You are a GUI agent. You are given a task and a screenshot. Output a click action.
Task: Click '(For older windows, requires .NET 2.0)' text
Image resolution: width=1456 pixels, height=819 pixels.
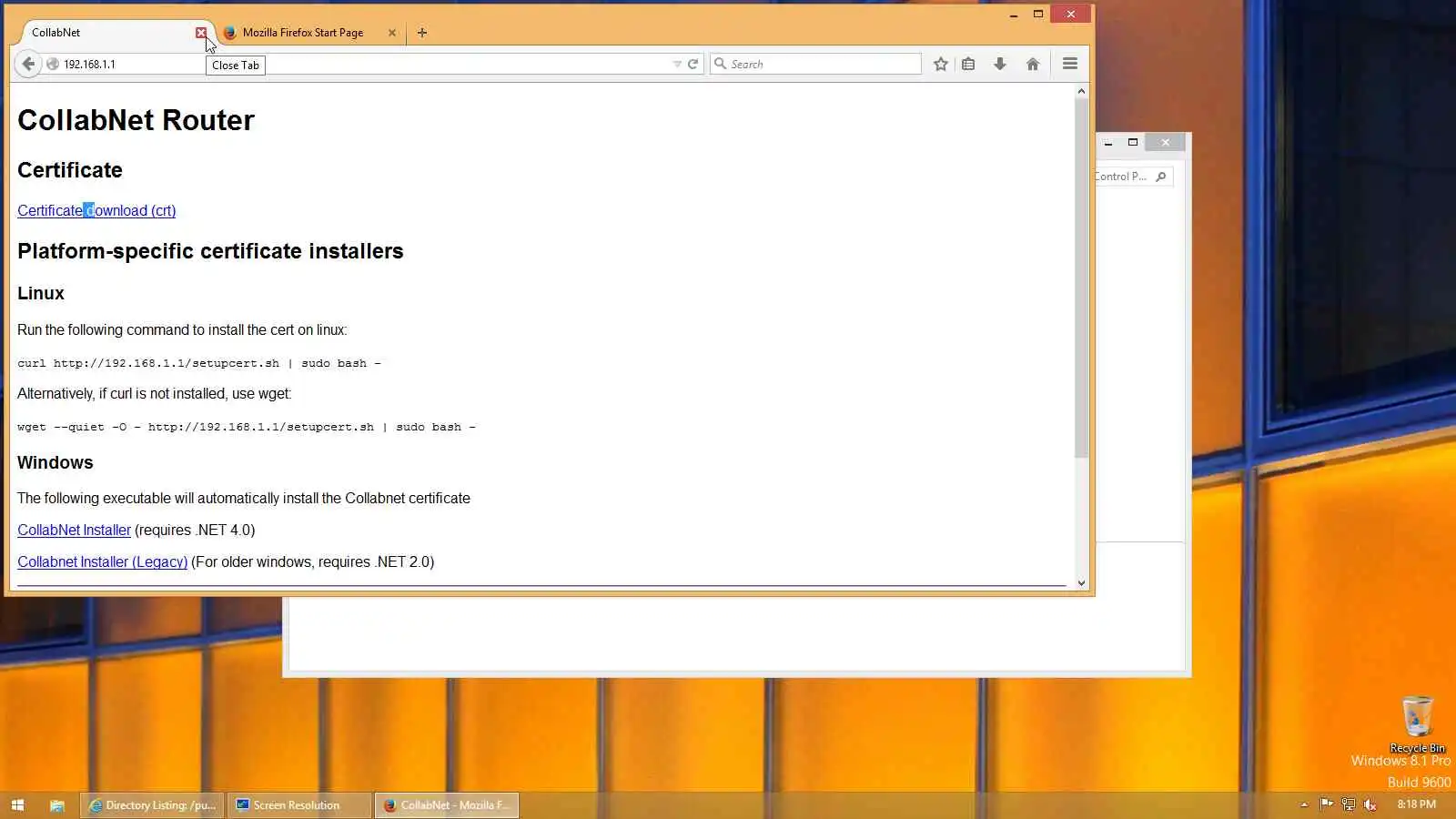pyautogui.click(x=313, y=561)
